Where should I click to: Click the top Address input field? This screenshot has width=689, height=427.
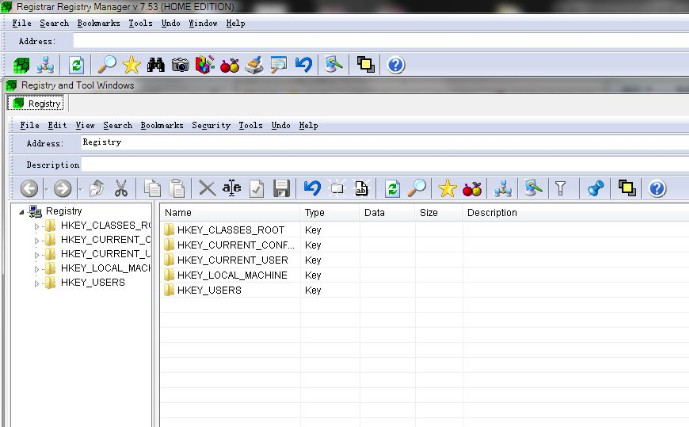(381, 41)
